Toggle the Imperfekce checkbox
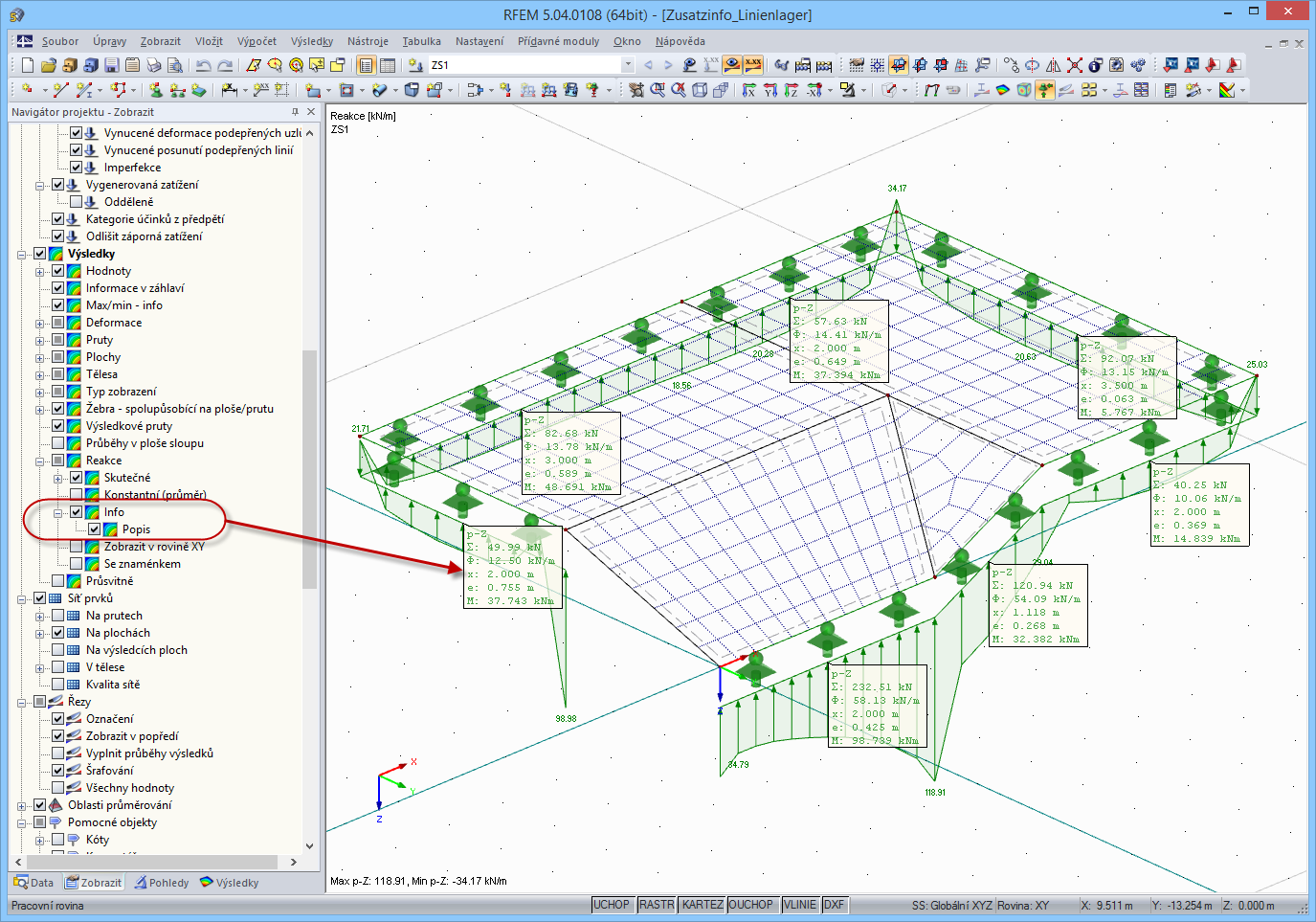 pos(76,168)
